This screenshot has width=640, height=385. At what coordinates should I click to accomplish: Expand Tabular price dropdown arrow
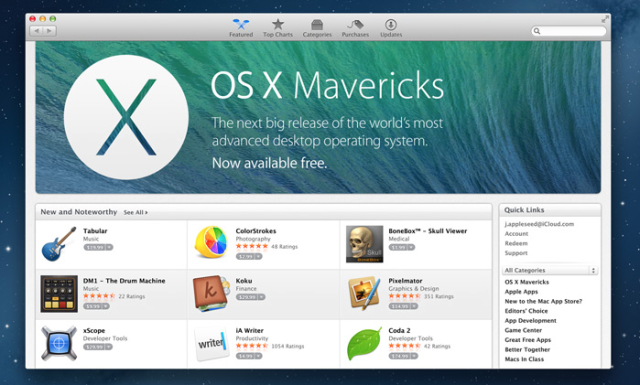click(109, 247)
